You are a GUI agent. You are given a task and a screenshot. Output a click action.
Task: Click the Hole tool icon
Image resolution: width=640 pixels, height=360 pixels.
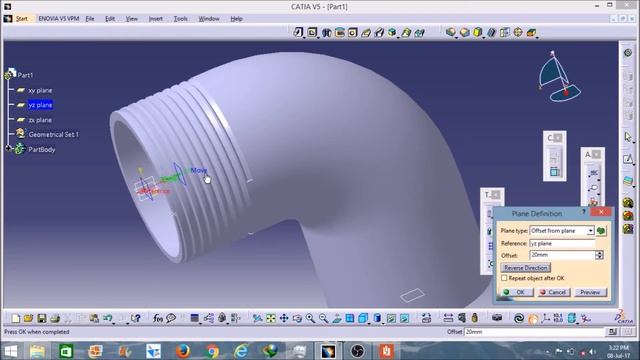353,32
